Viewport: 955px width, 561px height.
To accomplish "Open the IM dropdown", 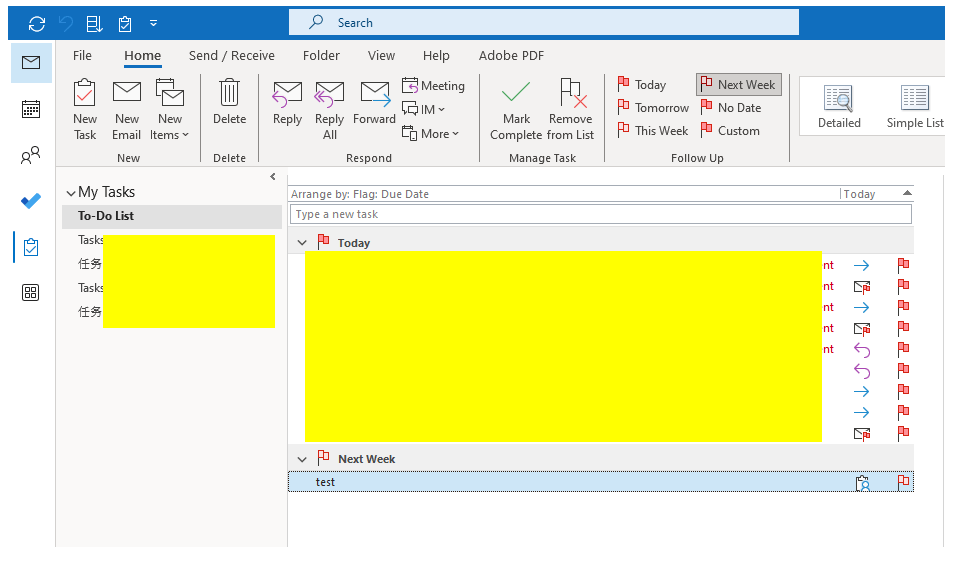I will (423, 110).
